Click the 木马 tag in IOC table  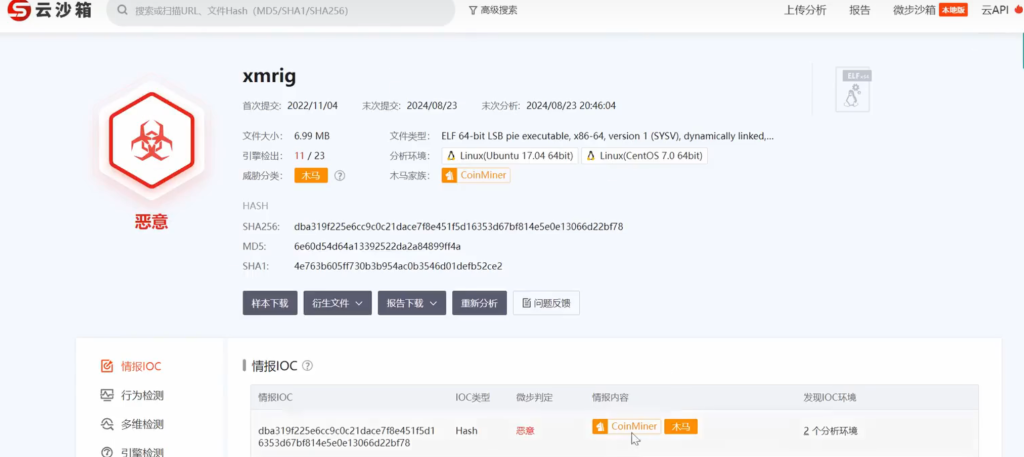click(x=681, y=426)
